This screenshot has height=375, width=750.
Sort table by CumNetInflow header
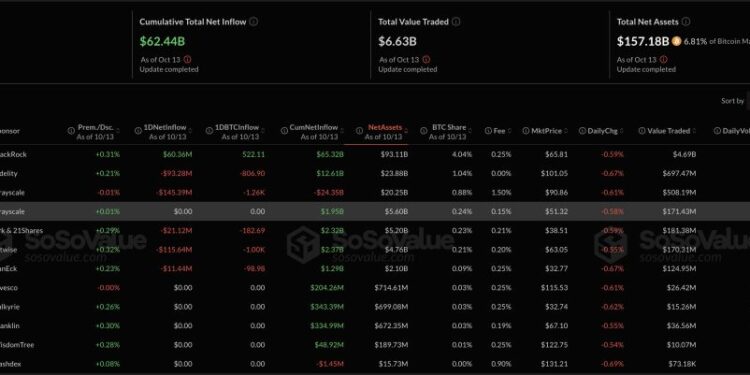(x=313, y=127)
